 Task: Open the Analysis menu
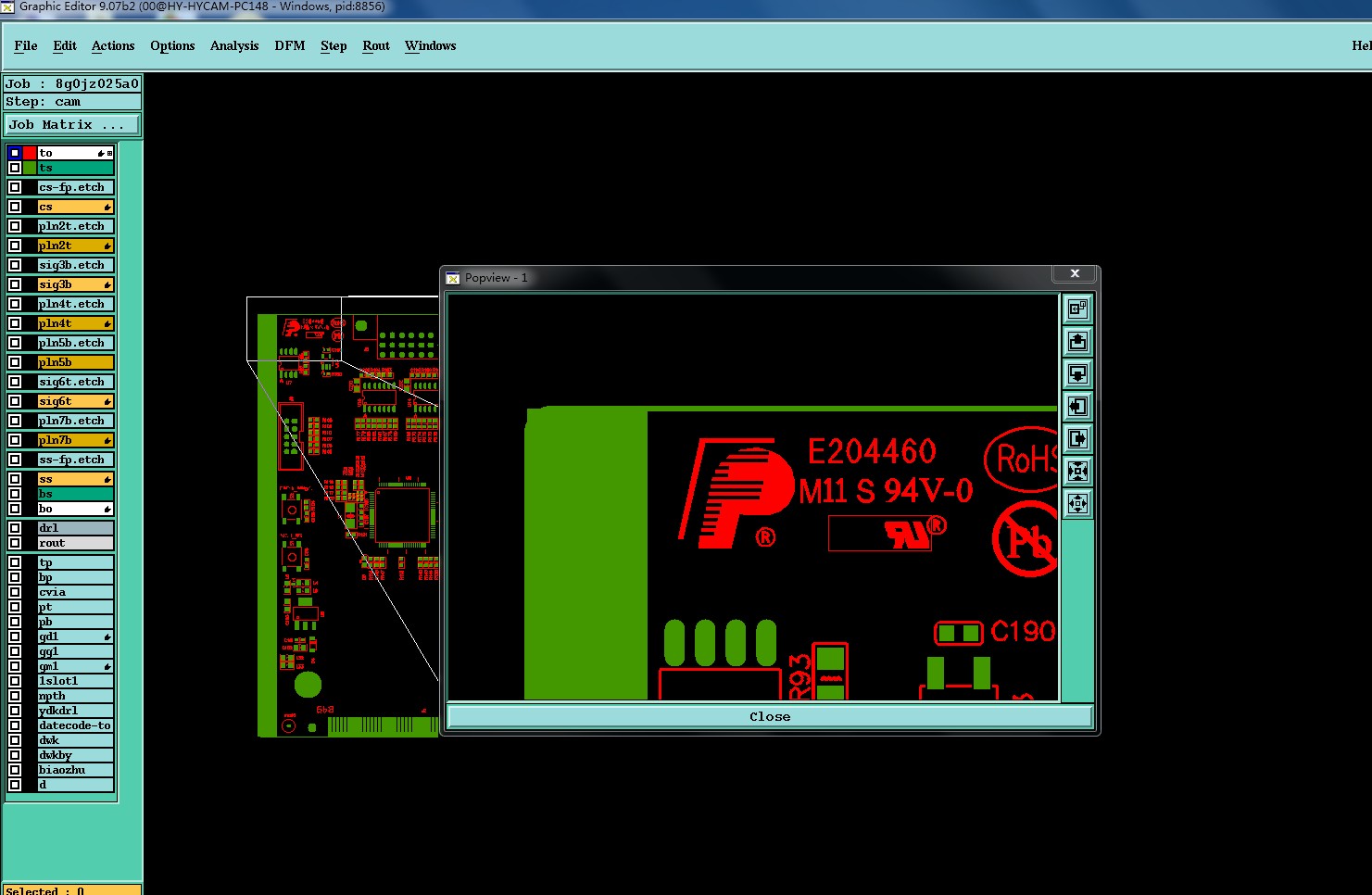[x=234, y=45]
